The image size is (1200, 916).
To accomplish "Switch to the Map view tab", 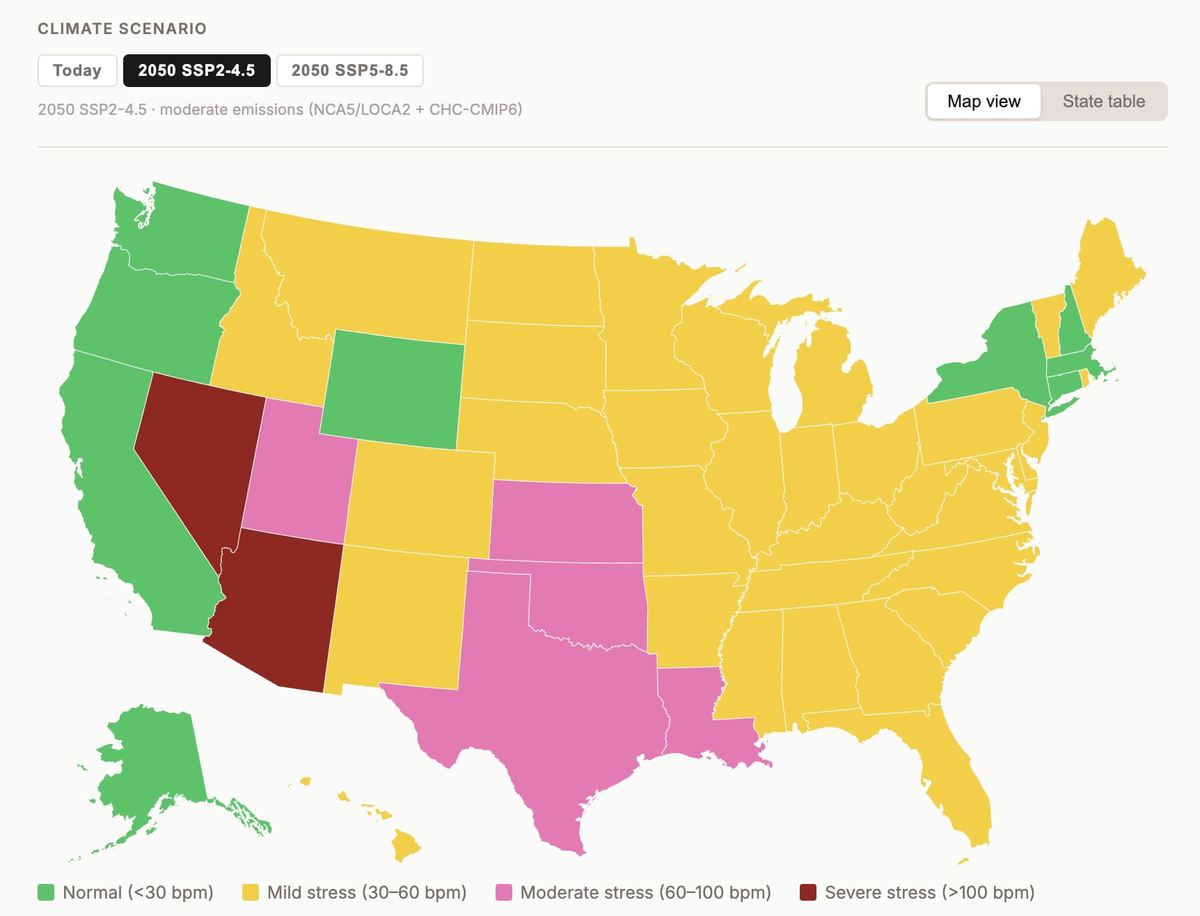I will [x=984, y=101].
